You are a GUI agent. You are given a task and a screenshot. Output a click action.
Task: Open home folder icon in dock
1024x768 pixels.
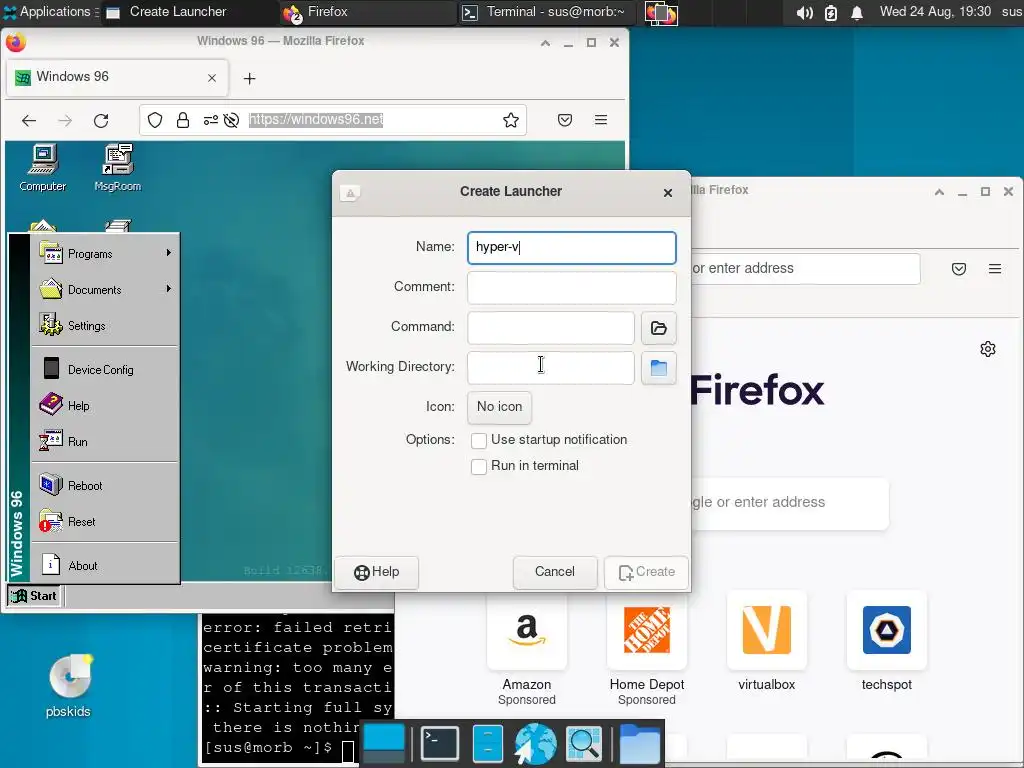click(639, 744)
